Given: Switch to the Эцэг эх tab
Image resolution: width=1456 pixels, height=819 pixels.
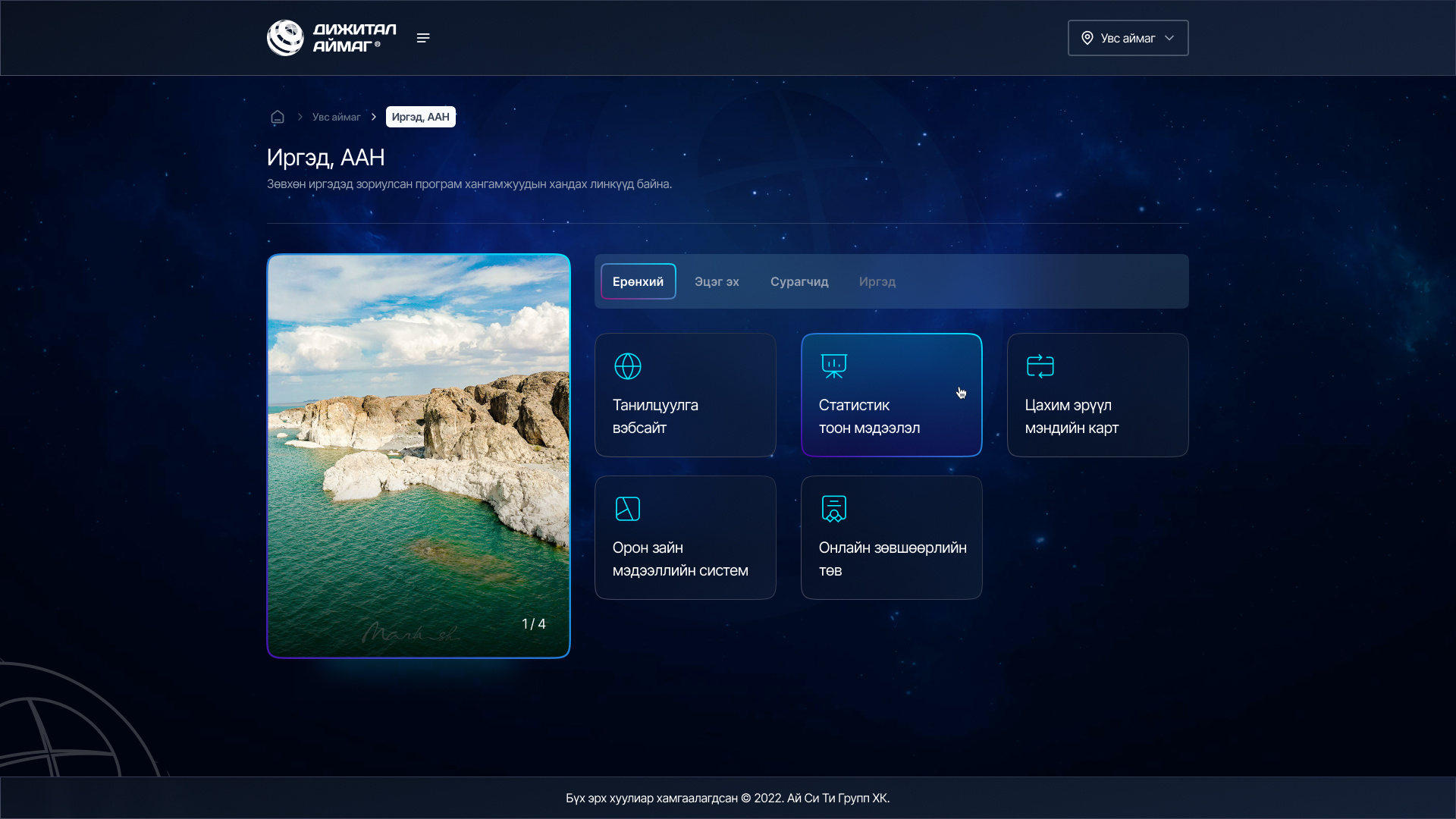Looking at the screenshot, I should point(717,281).
